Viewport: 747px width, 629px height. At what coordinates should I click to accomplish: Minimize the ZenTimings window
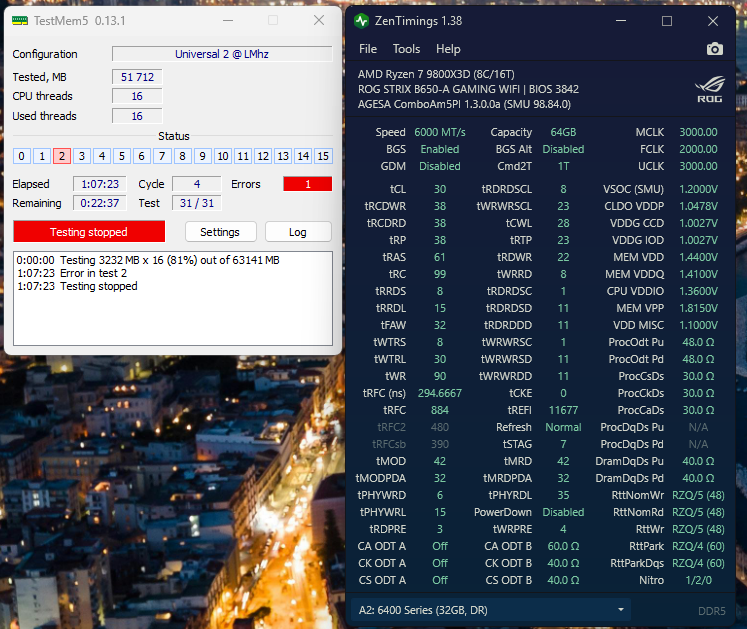[621, 21]
